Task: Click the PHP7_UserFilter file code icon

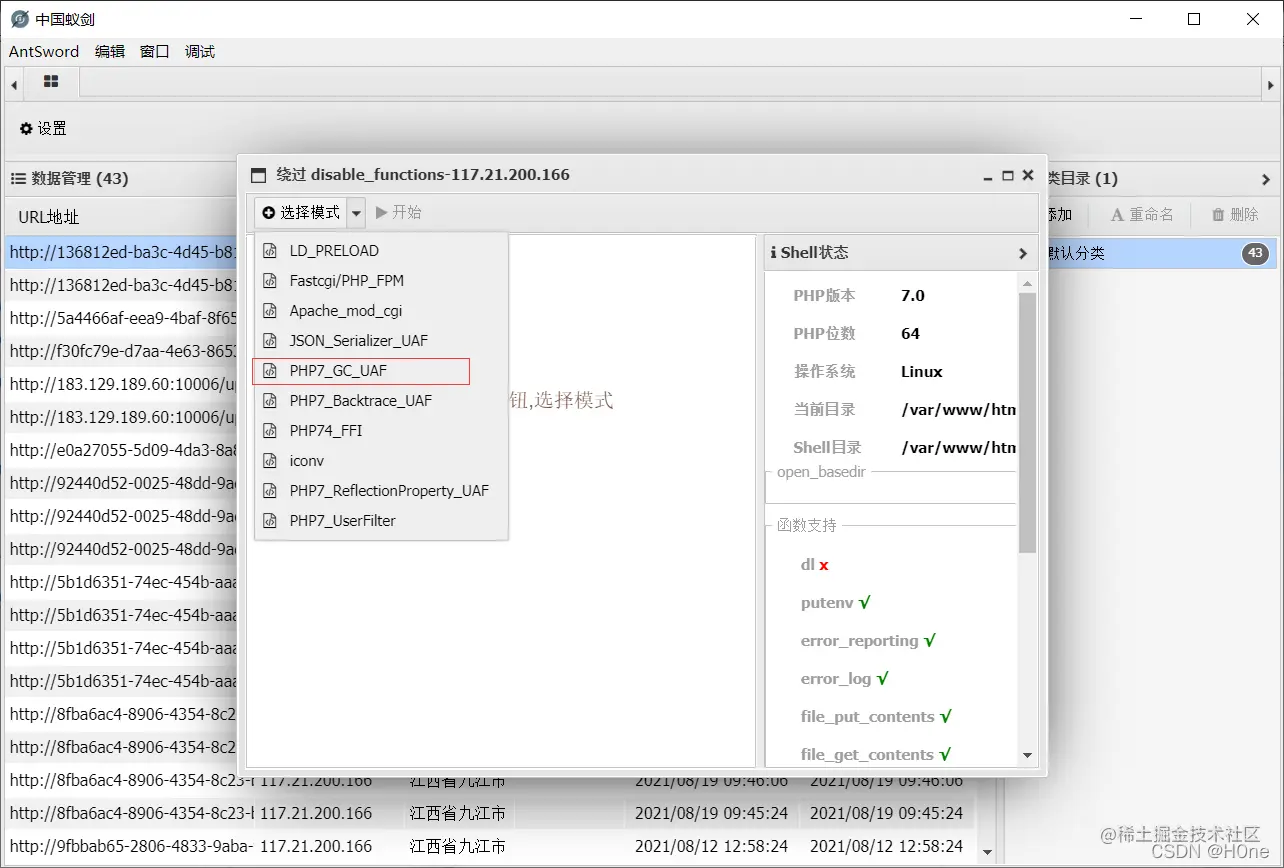Action: click(269, 521)
